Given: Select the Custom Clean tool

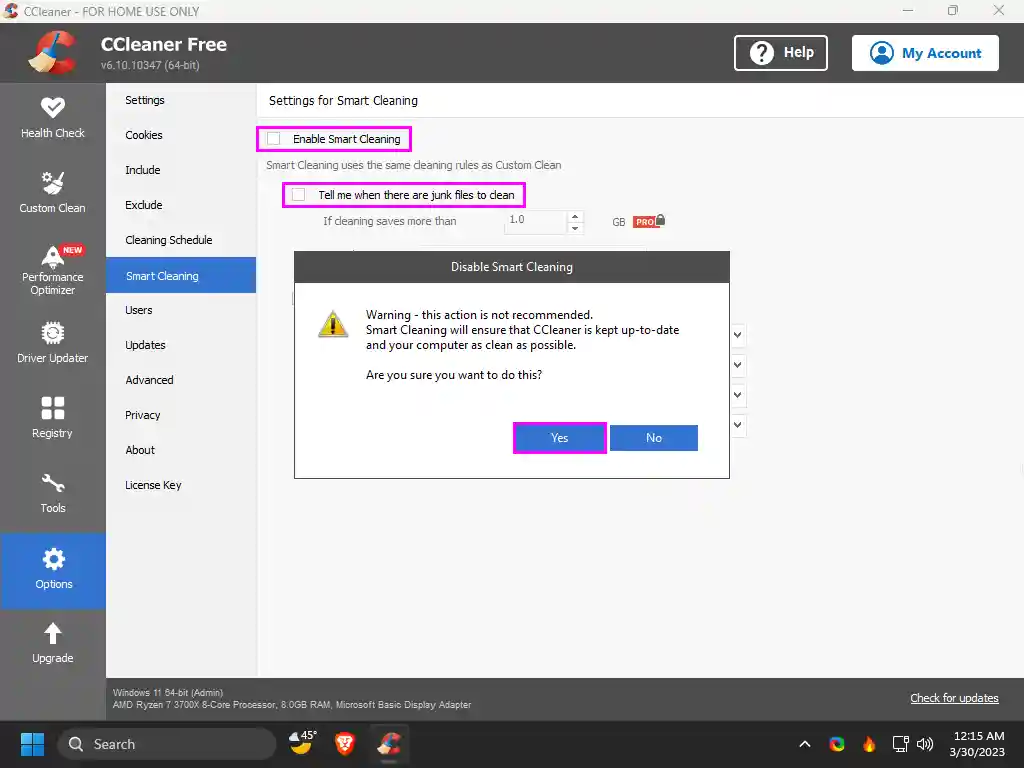Looking at the screenshot, I should (x=53, y=191).
